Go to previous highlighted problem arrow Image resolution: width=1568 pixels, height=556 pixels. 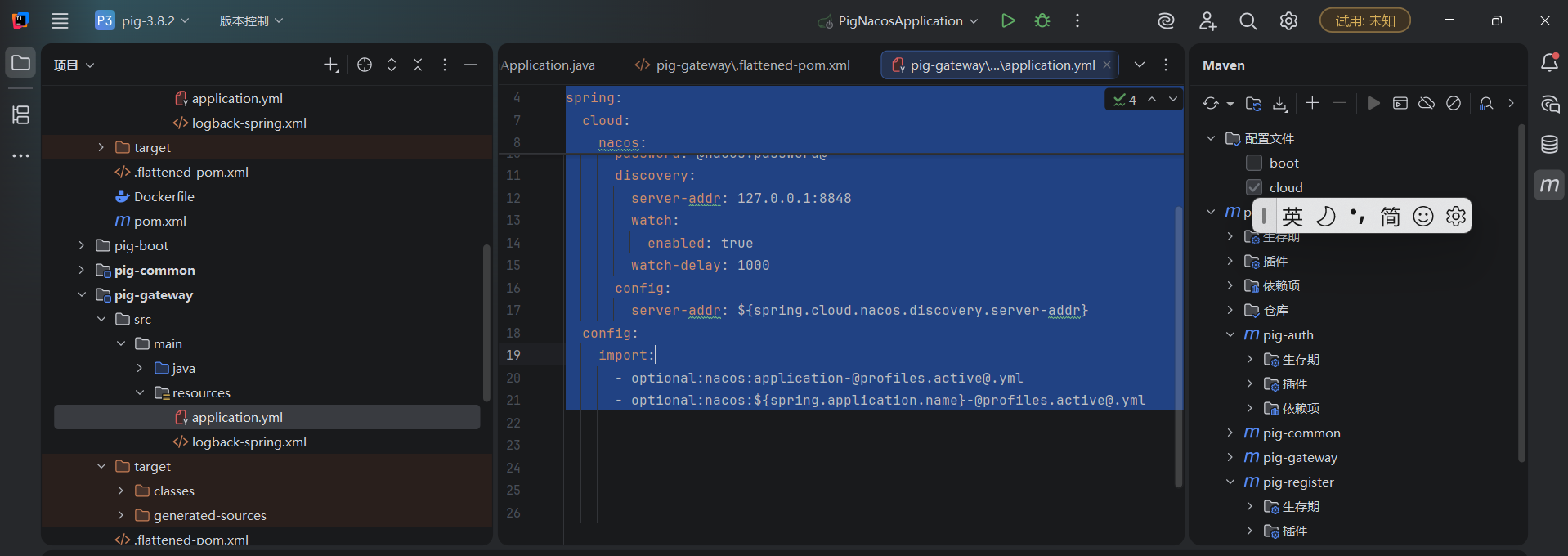coord(1152,99)
